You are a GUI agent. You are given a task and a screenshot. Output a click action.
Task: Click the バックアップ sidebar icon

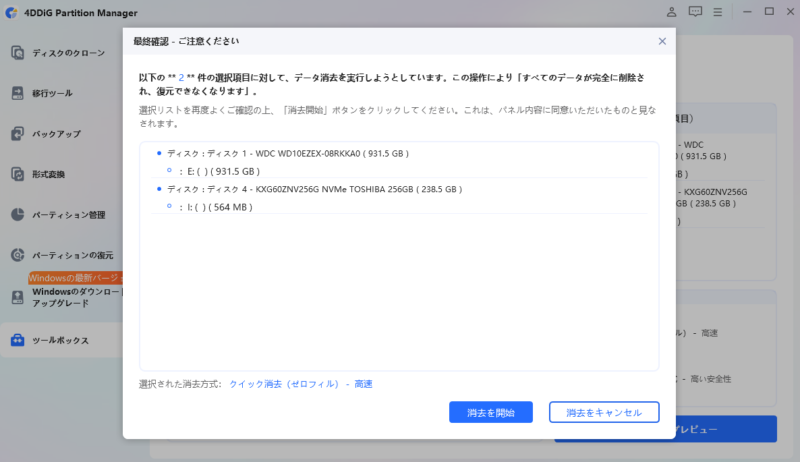(x=17, y=133)
